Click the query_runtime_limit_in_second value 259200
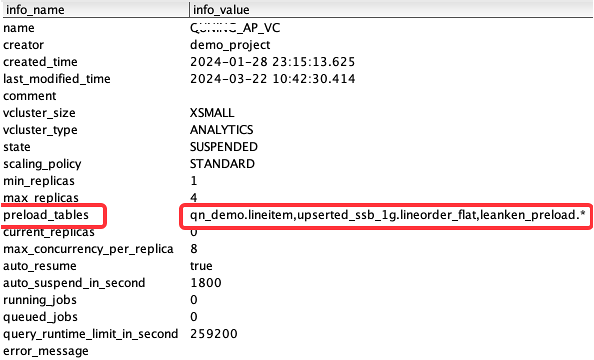Viewport: 594px width, 360px height. [x=214, y=334]
